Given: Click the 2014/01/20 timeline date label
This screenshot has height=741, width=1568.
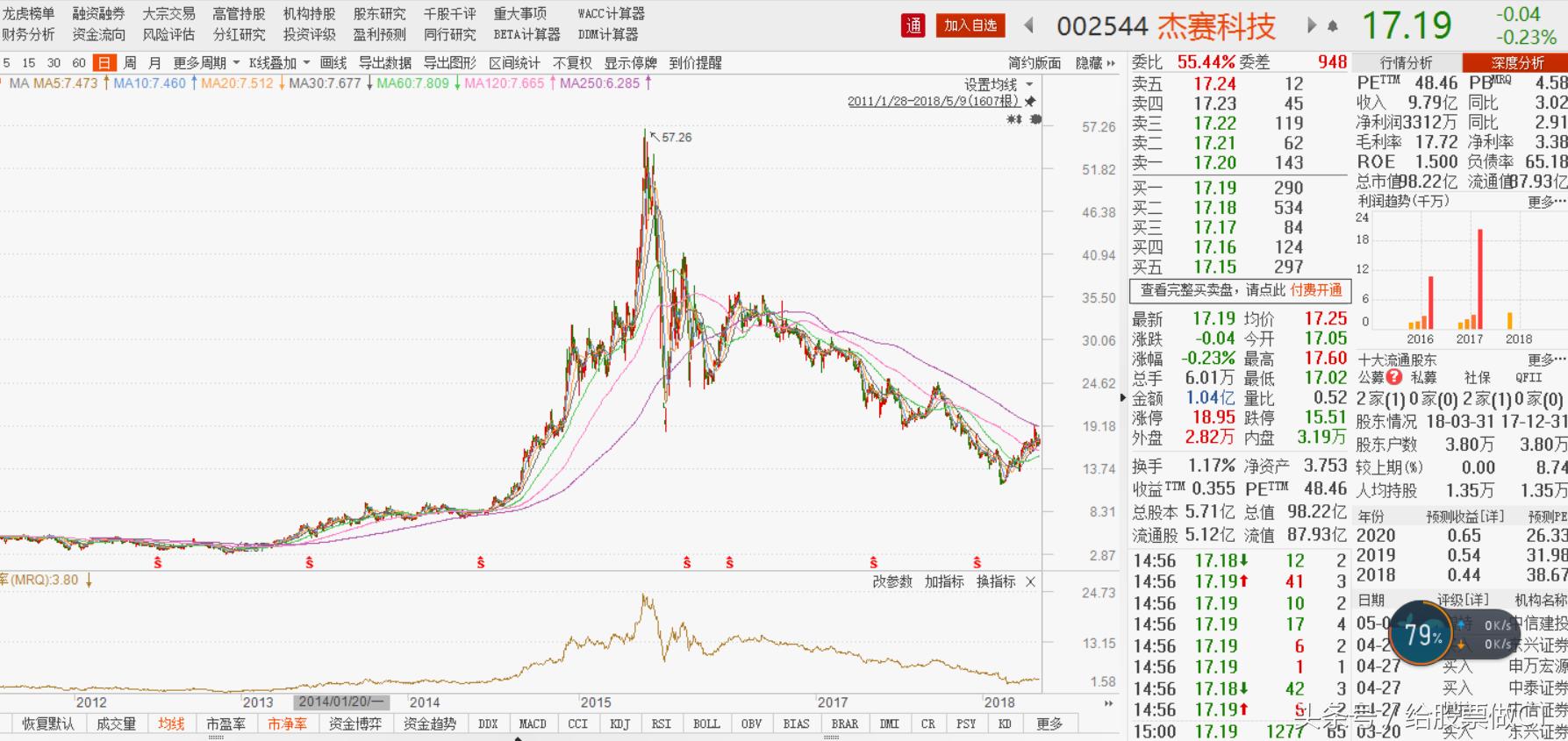Looking at the screenshot, I should coord(340,702).
